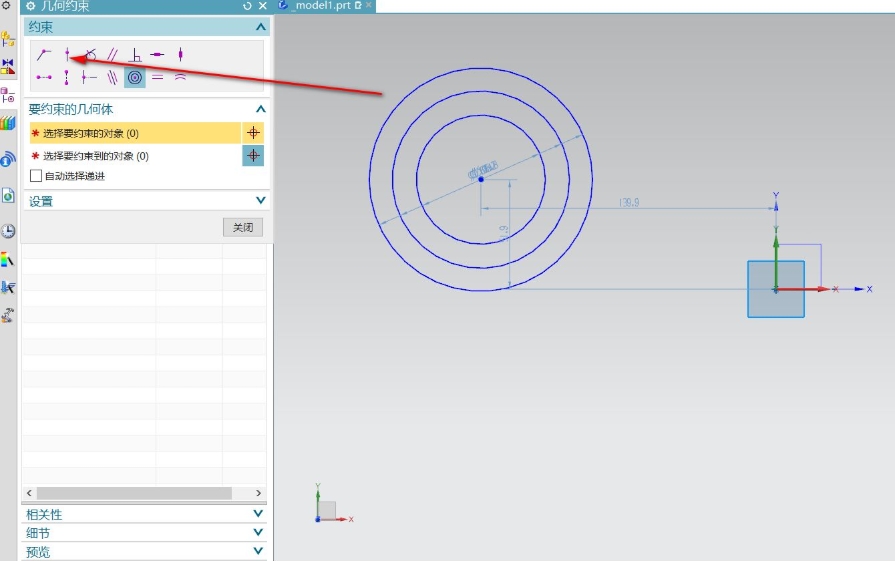Select the Vertical constraint icon

pyautogui.click(x=180, y=55)
